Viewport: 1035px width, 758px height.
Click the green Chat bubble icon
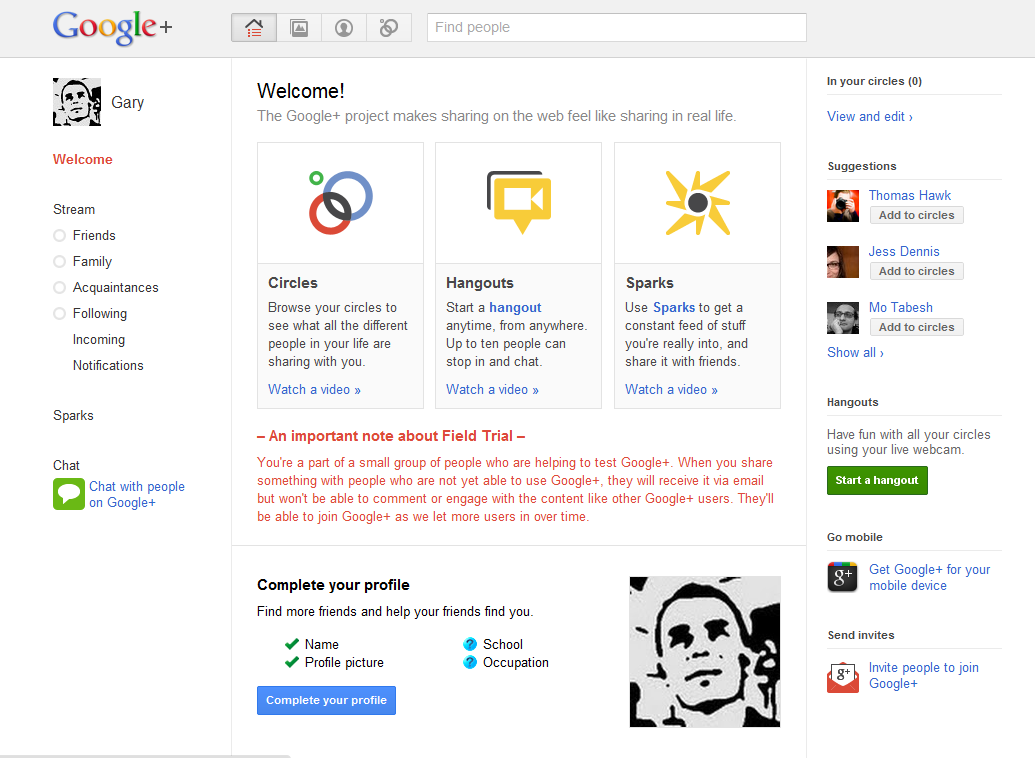pos(69,494)
